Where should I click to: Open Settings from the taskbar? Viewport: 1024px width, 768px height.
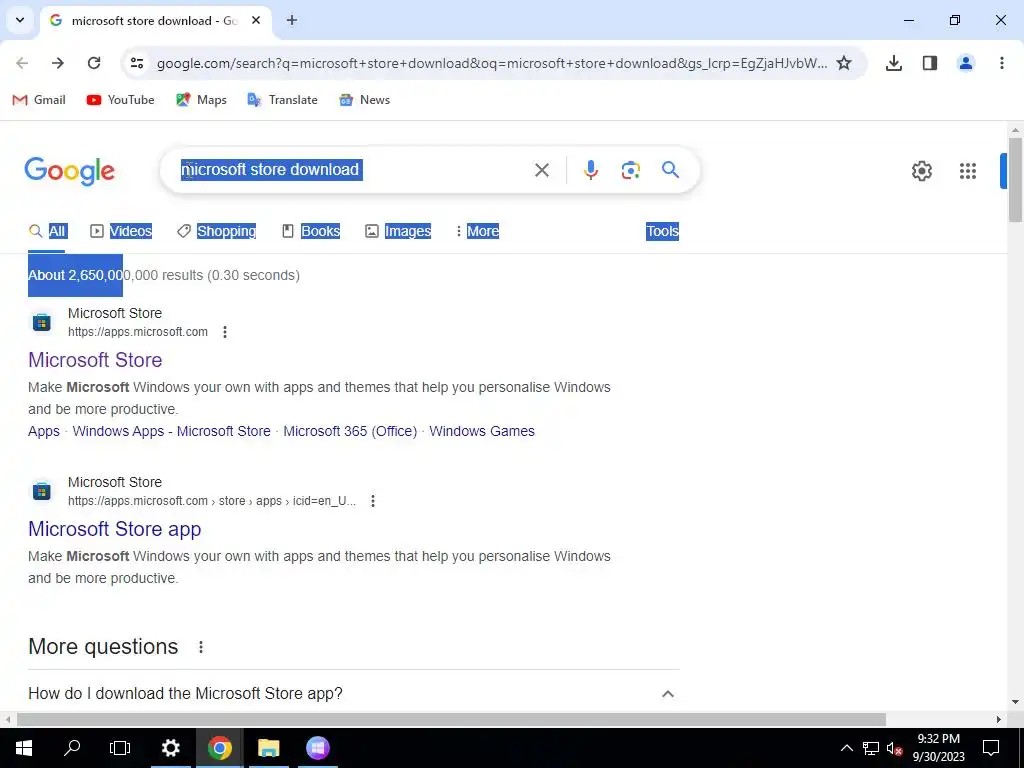(170, 748)
